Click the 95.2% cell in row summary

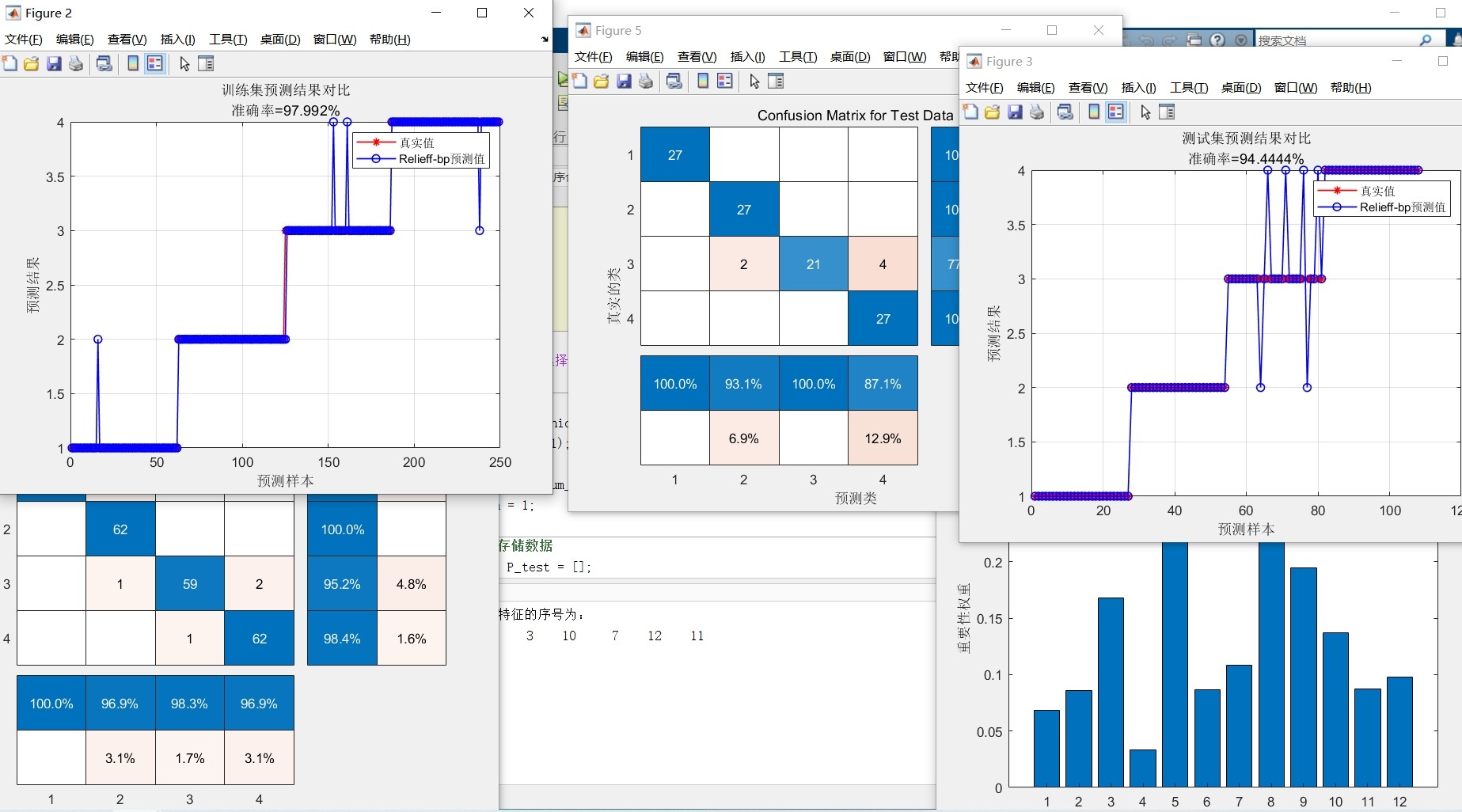[x=342, y=584]
